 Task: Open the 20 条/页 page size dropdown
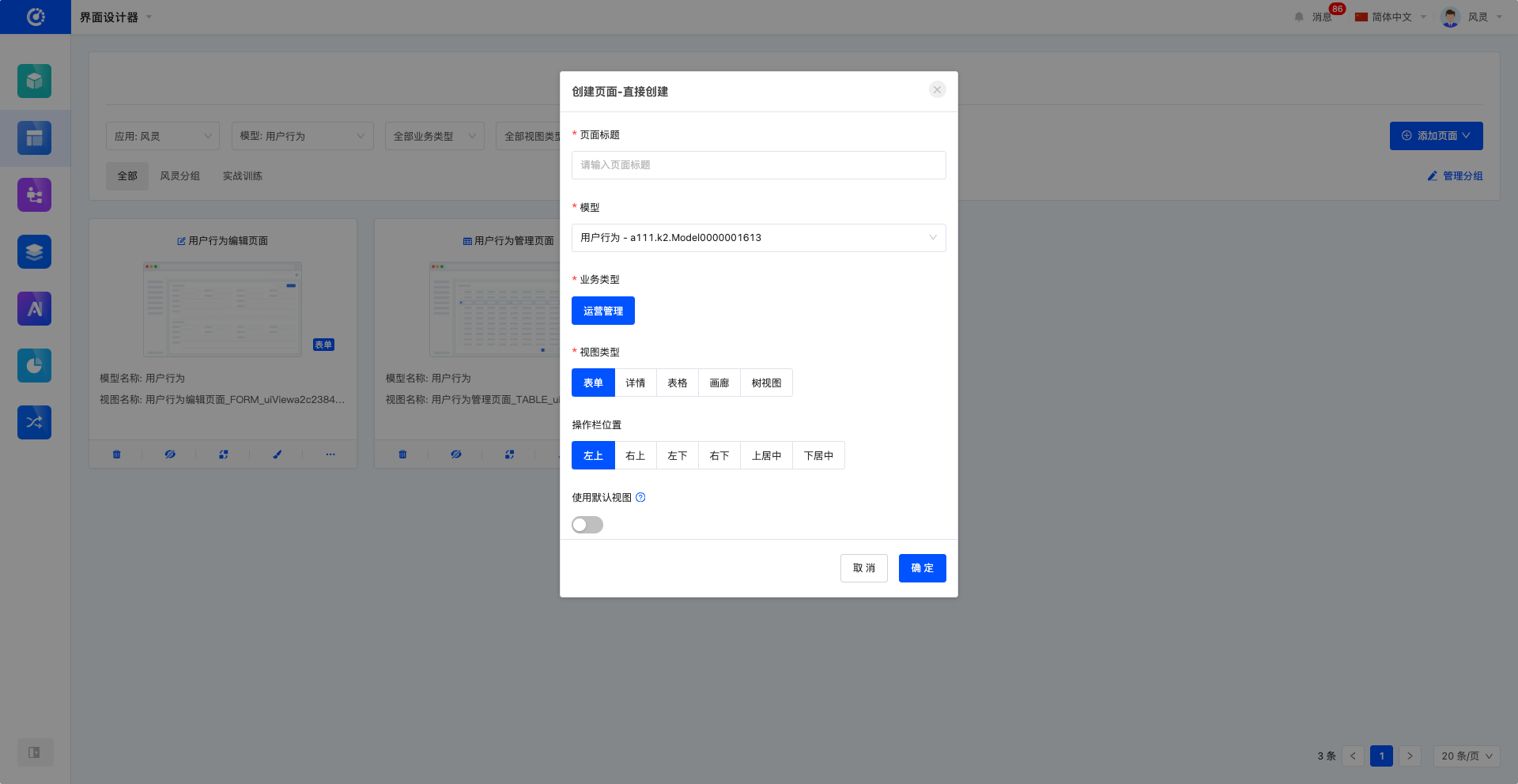coord(1467,756)
